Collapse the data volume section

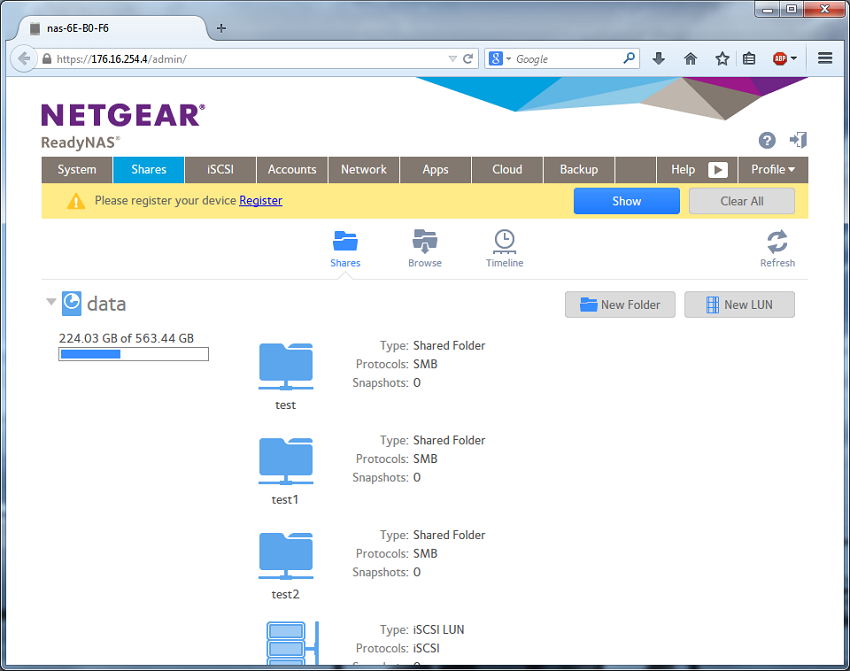(x=51, y=301)
